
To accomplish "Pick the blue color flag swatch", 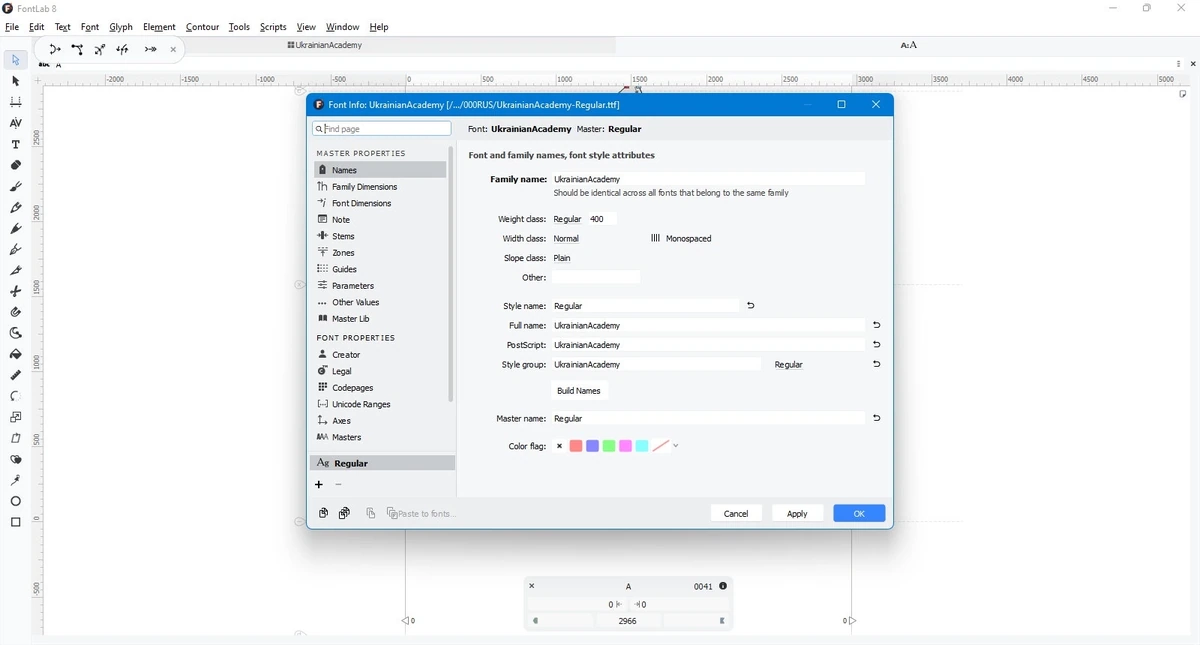I will (x=593, y=446).
